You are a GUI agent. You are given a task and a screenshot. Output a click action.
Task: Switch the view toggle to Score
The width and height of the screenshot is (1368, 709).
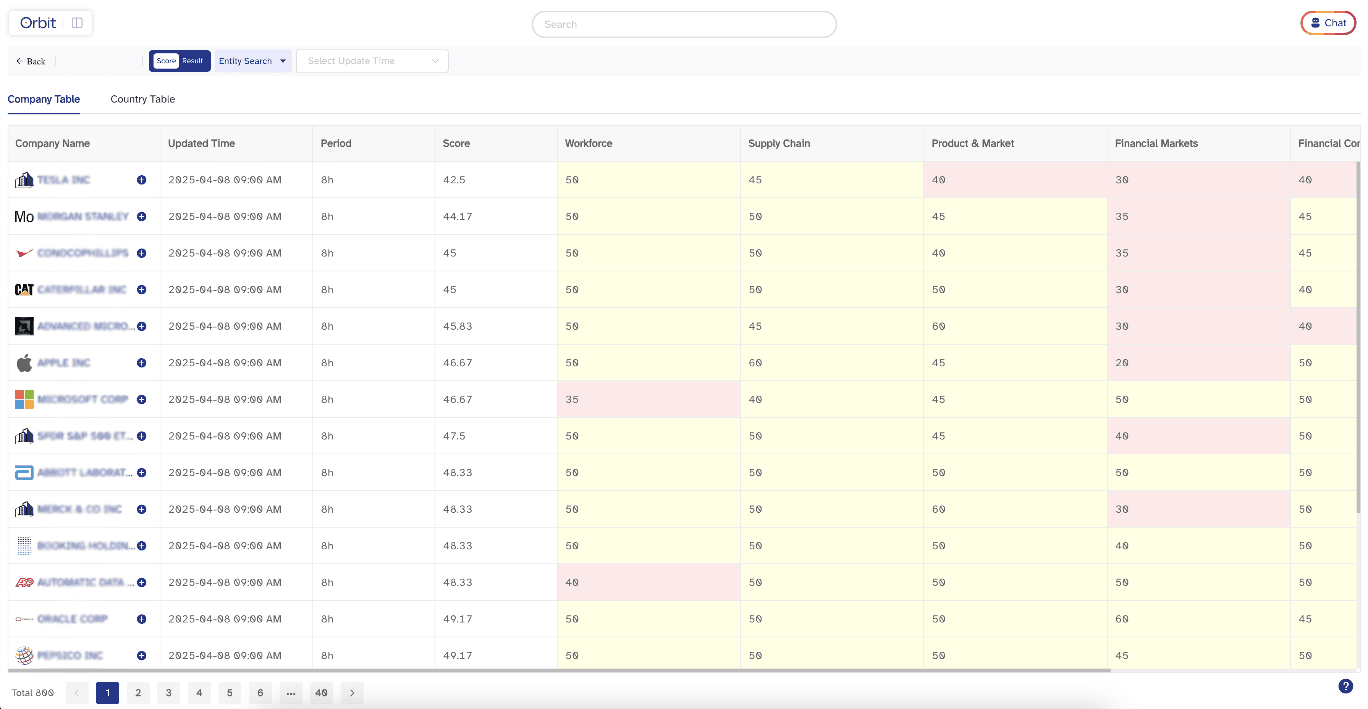[x=166, y=61]
